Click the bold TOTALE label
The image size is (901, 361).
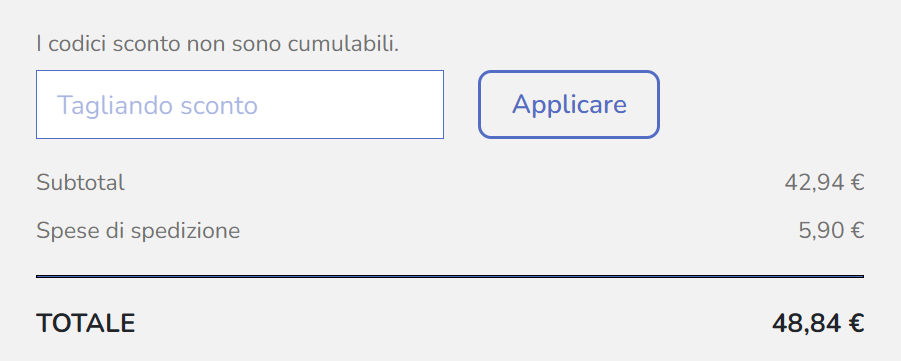(86, 324)
